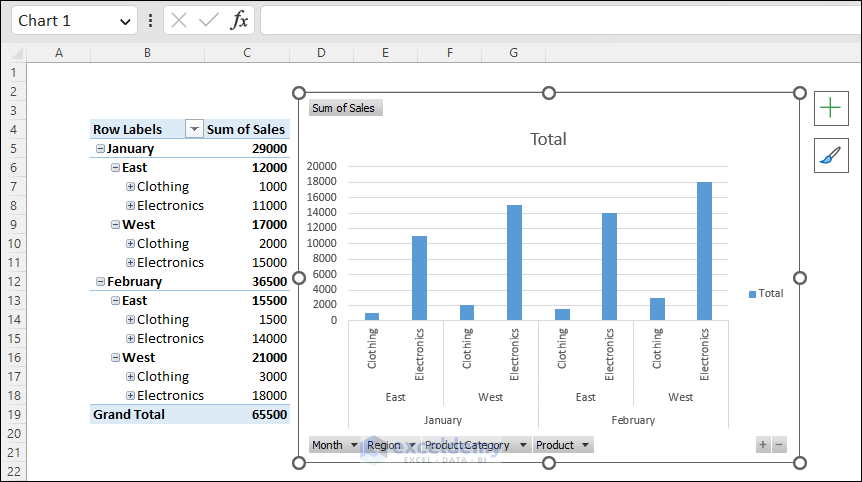Expand Clothing in row 17

click(x=130, y=376)
